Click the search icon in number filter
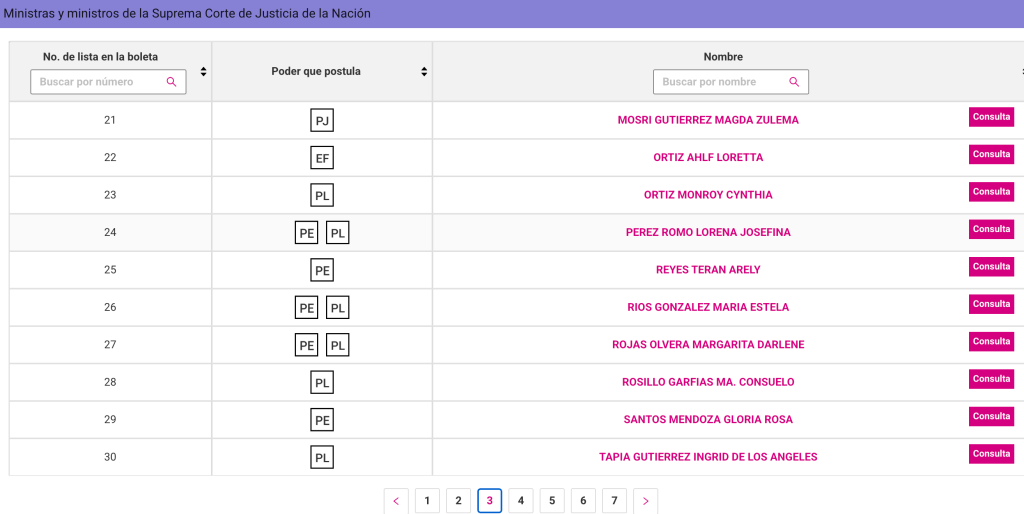The height and width of the screenshot is (514, 1024). (x=172, y=82)
